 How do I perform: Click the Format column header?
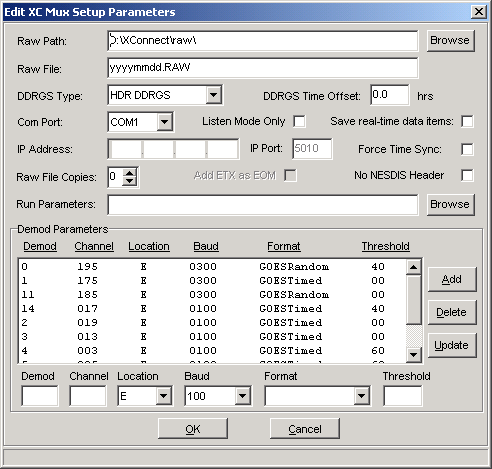click(284, 246)
